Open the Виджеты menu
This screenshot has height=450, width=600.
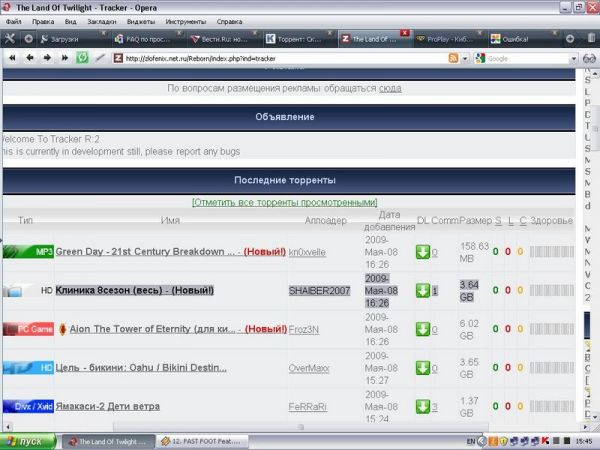(141, 22)
